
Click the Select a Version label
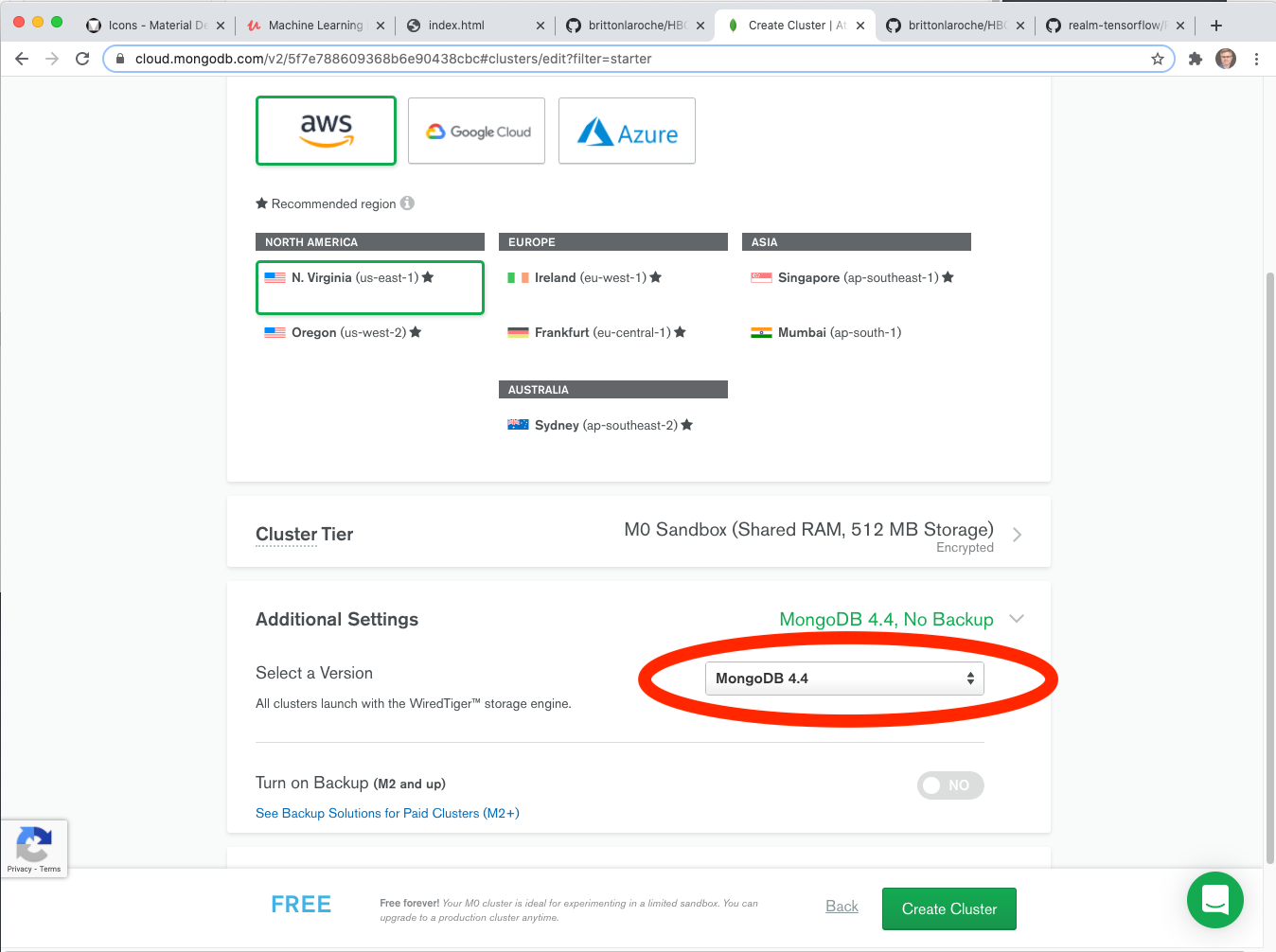(x=314, y=673)
